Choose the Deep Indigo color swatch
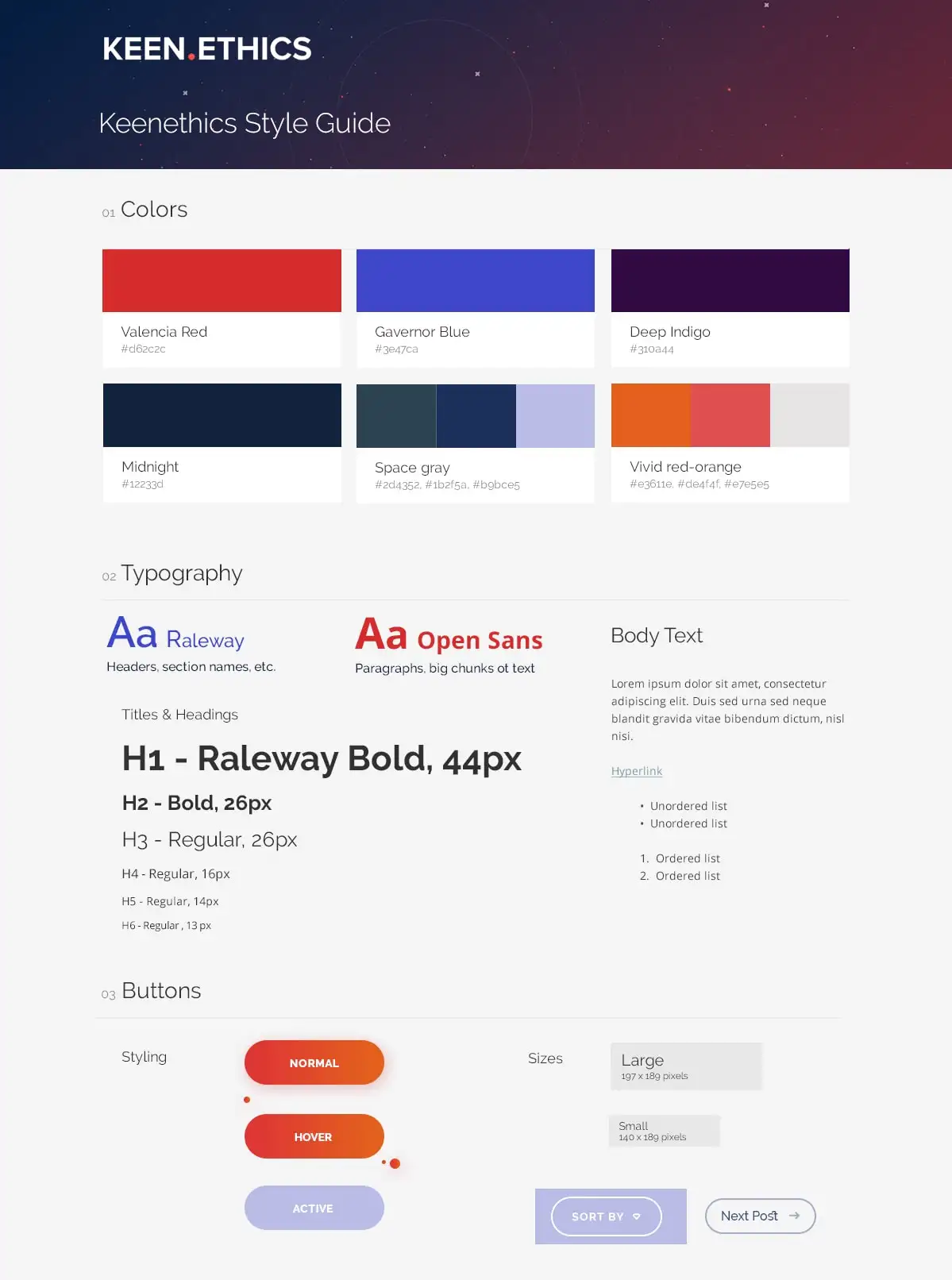Screen dimensions: 952x1280 (730, 281)
